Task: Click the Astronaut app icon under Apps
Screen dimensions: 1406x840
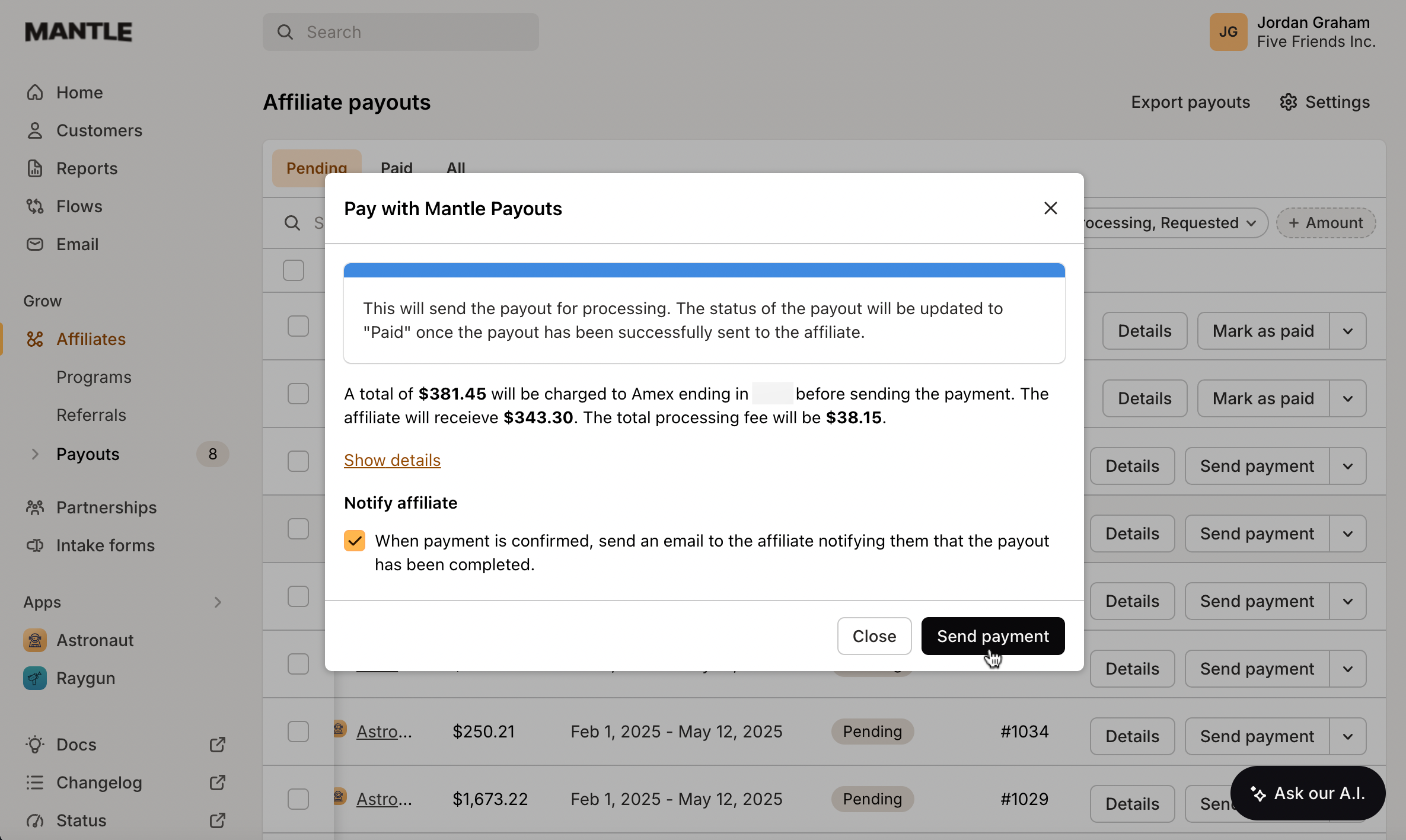Action: click(x=35, y=640)
